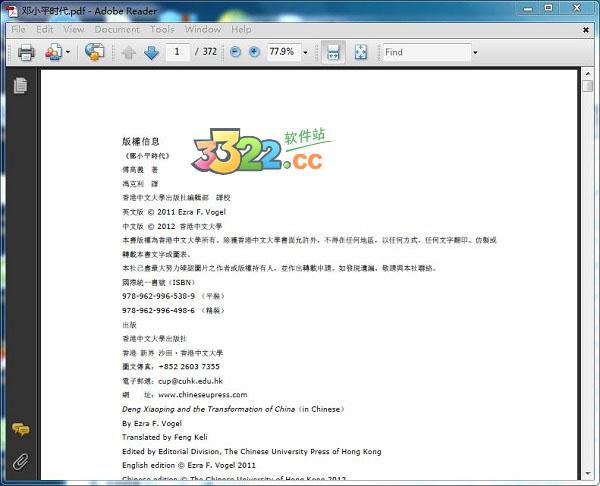Screen dimensions: 600x486
Task: Click the line "Translated by Feng Keli"
Action: 165,437
